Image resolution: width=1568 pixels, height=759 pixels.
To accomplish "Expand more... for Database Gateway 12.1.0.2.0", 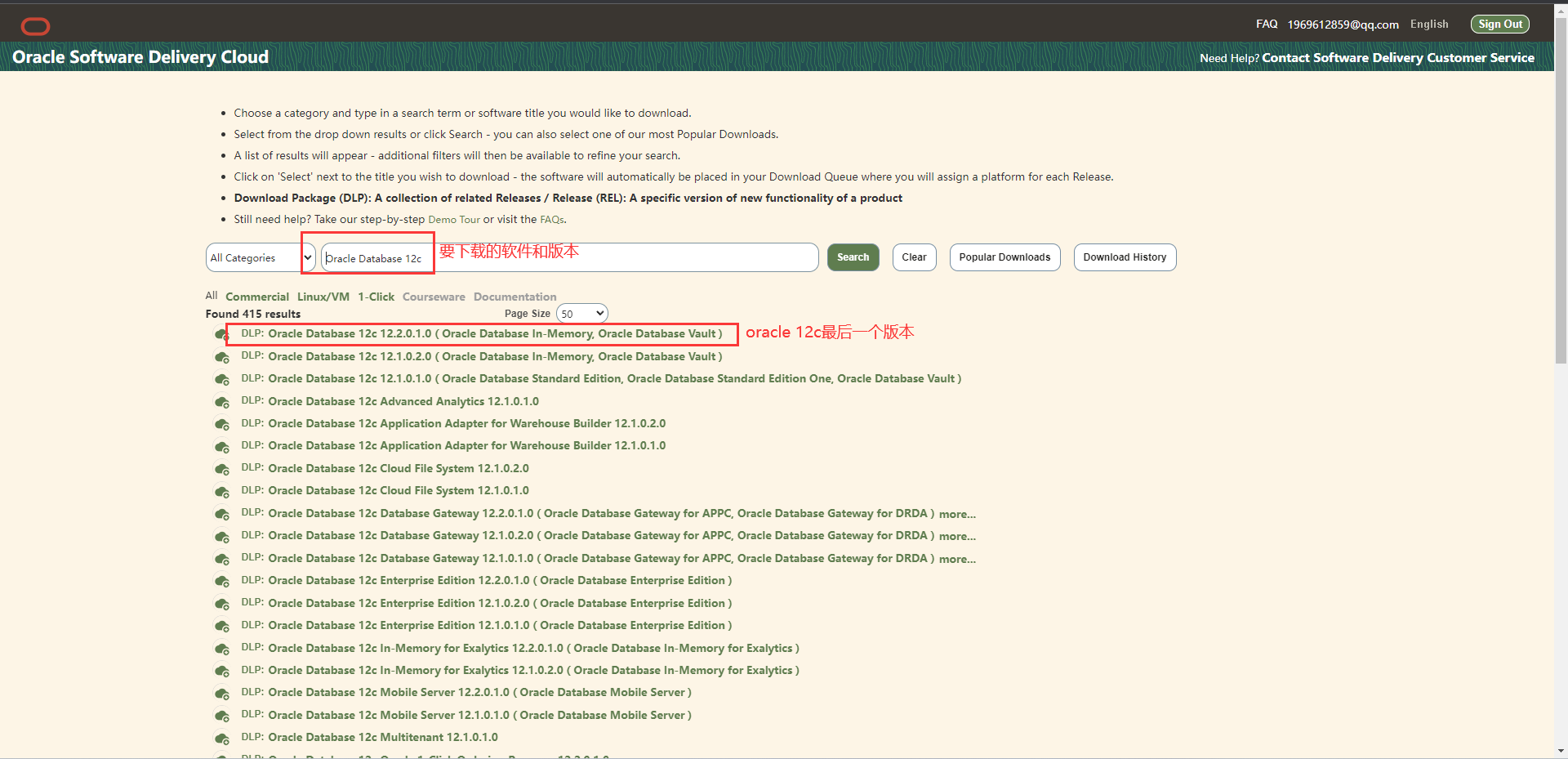I will (957, 536).
